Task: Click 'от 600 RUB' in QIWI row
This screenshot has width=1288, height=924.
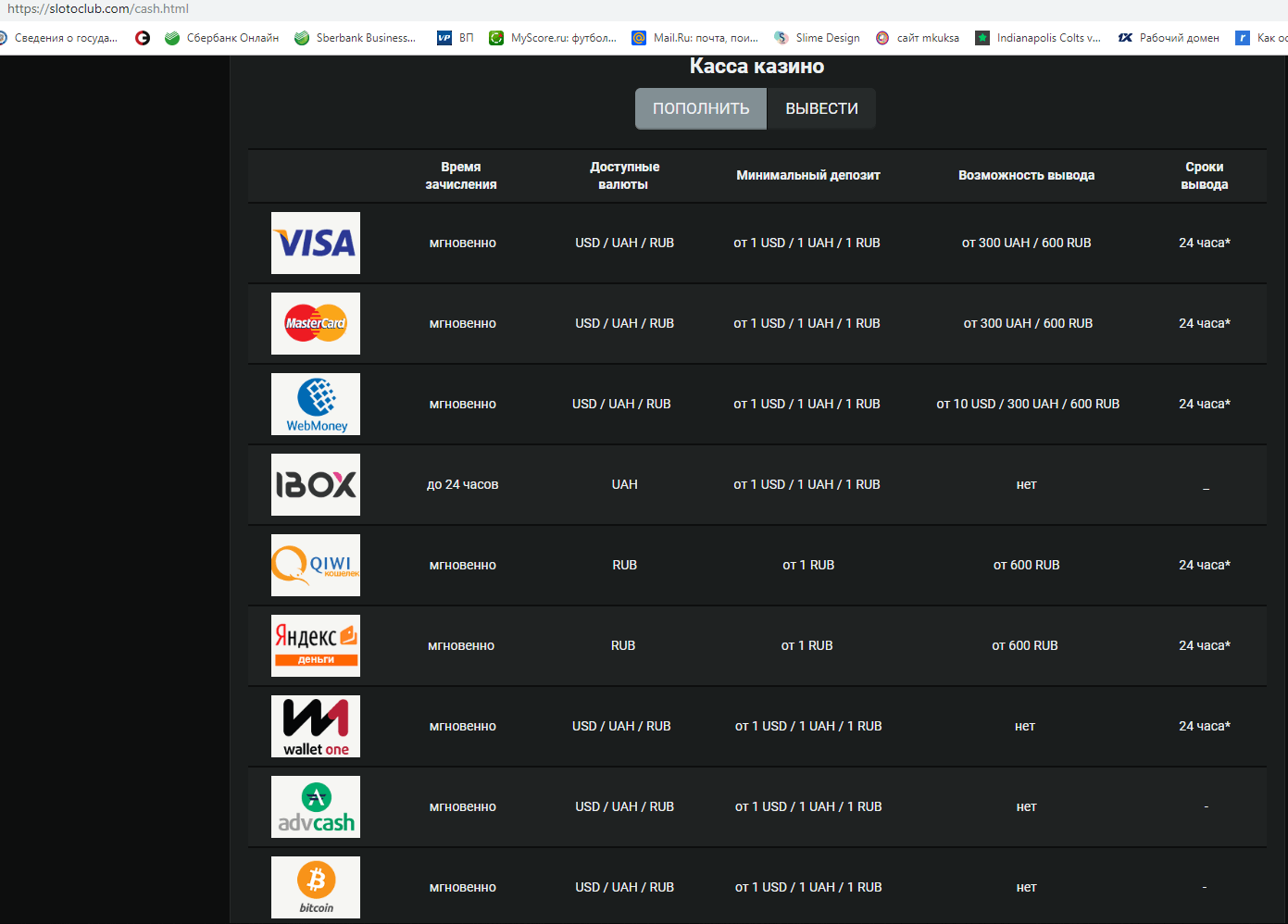Action: click(1026, 565)
